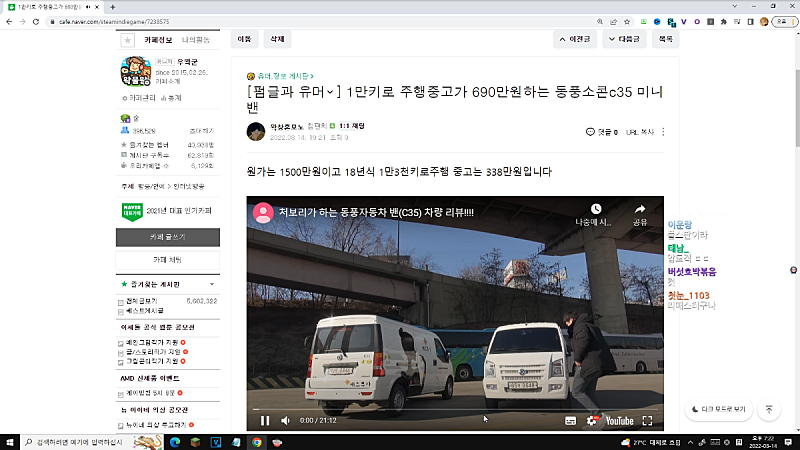Collapse the 즐겨찾는 게시판 section
800x450 pixels.
click(212, 285)
